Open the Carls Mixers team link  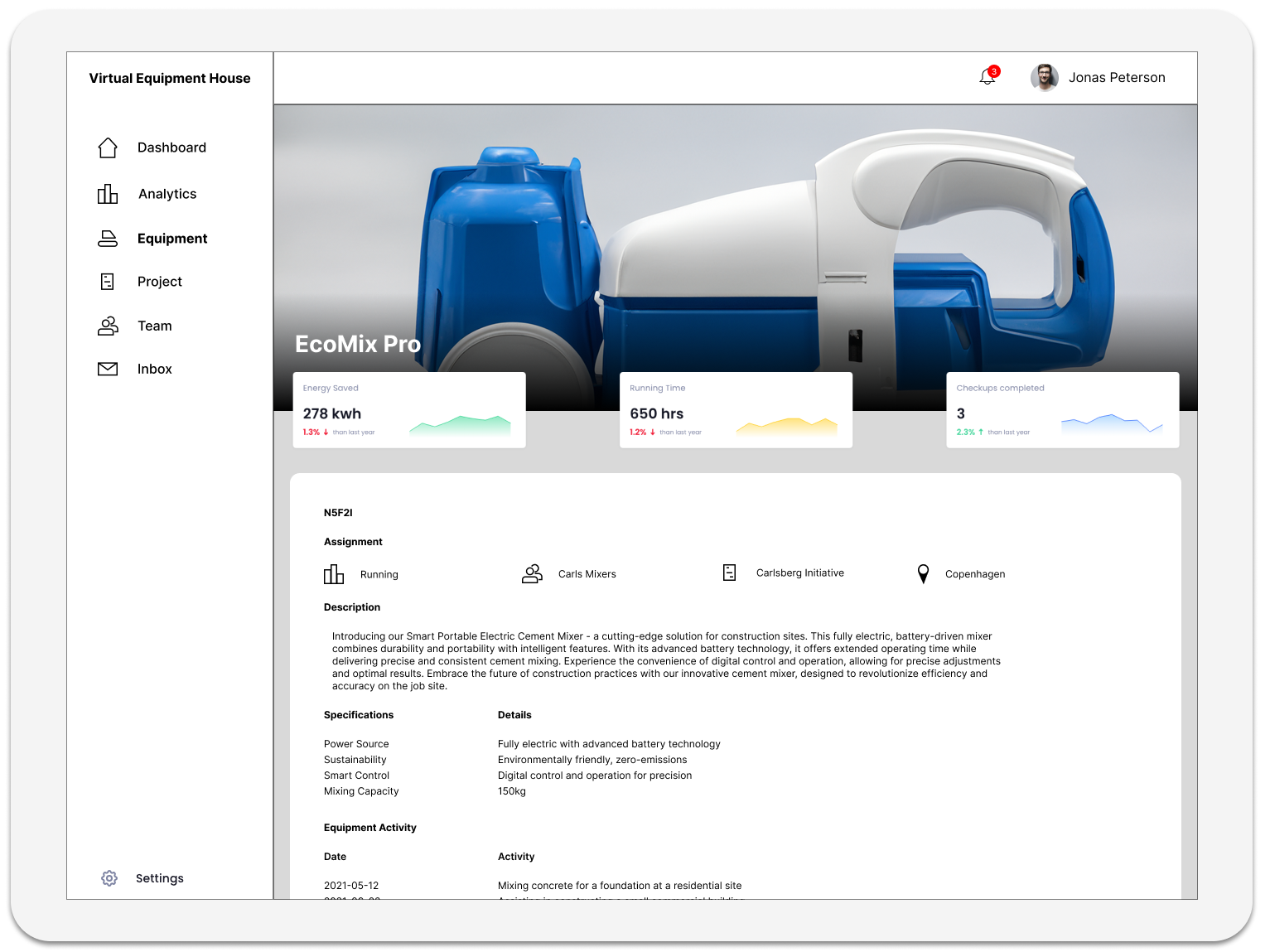click(587, 573)
